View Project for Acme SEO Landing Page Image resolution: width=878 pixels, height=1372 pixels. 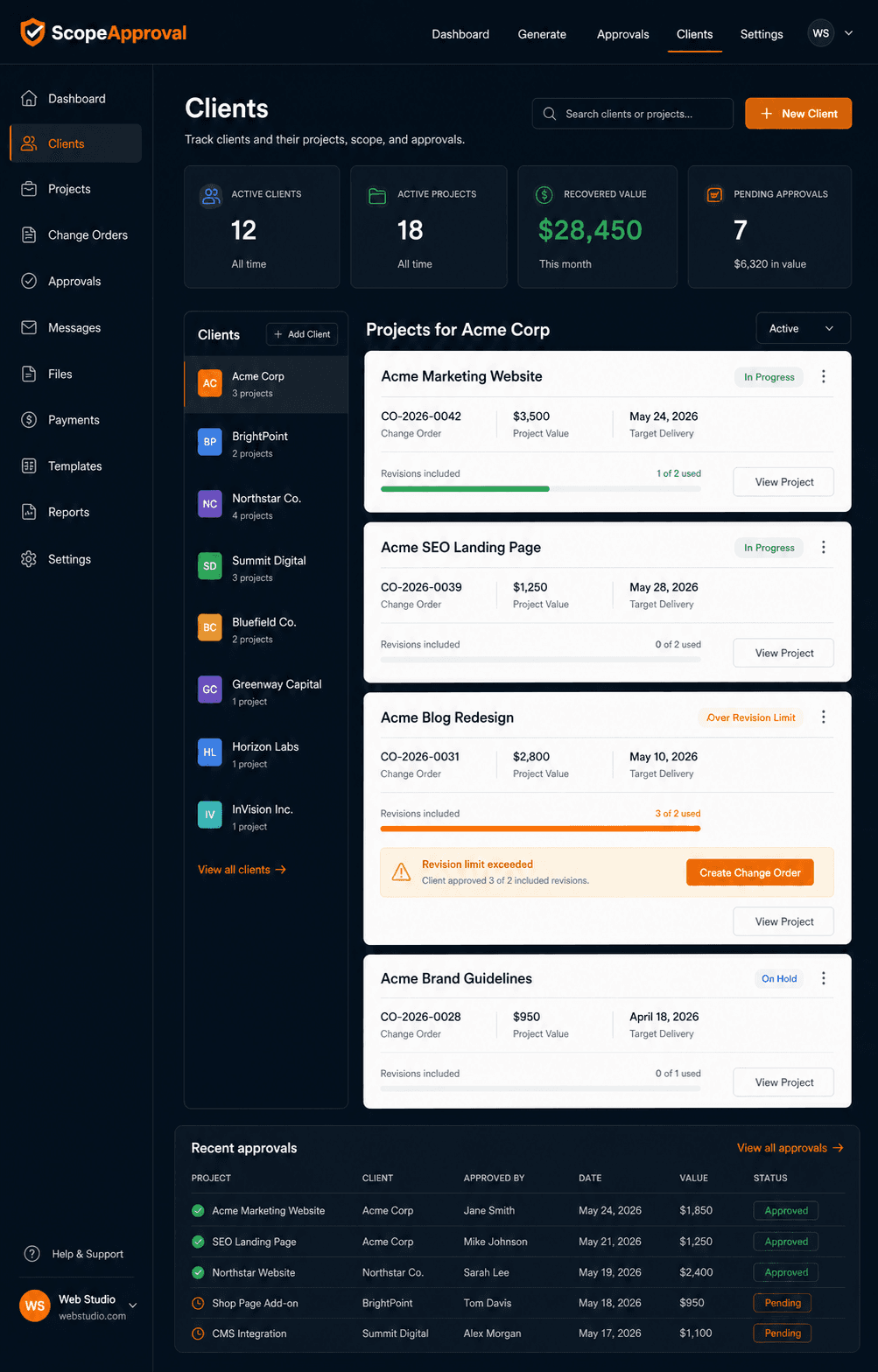click(783, 653)
